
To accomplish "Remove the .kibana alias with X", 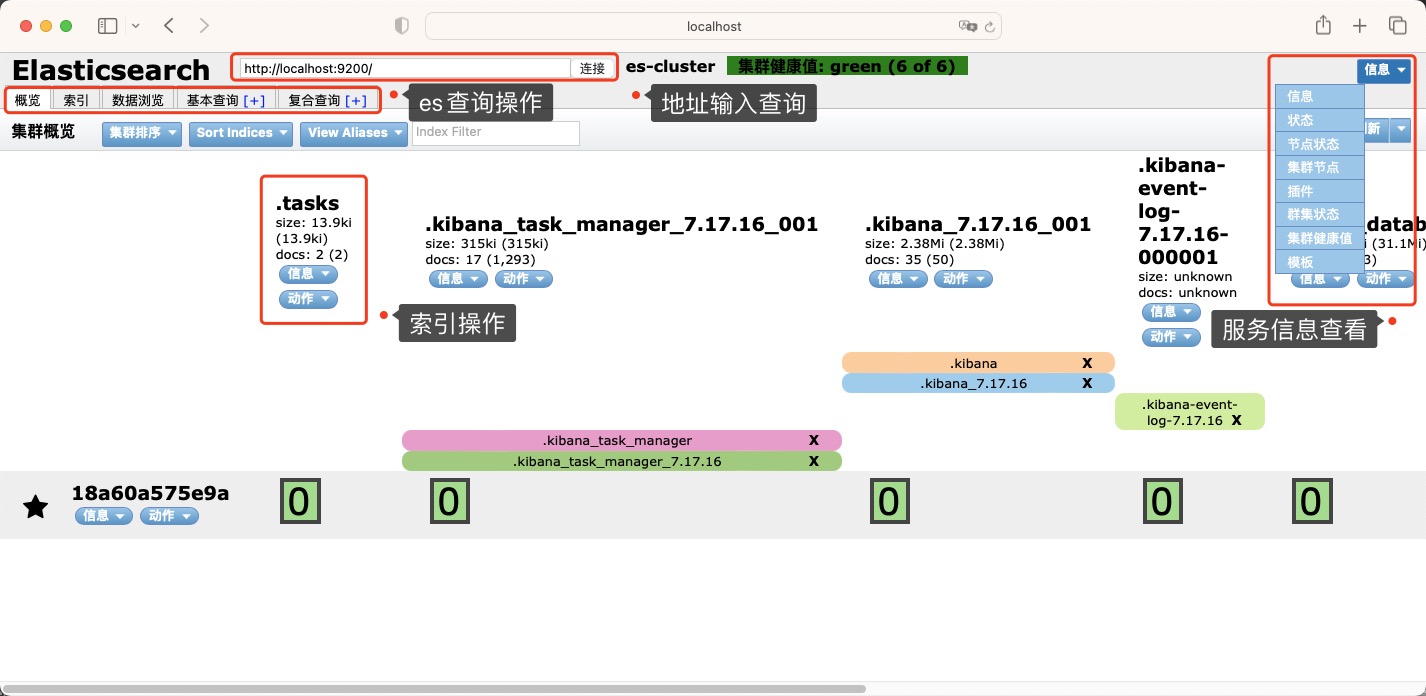I will (1087, 363).
